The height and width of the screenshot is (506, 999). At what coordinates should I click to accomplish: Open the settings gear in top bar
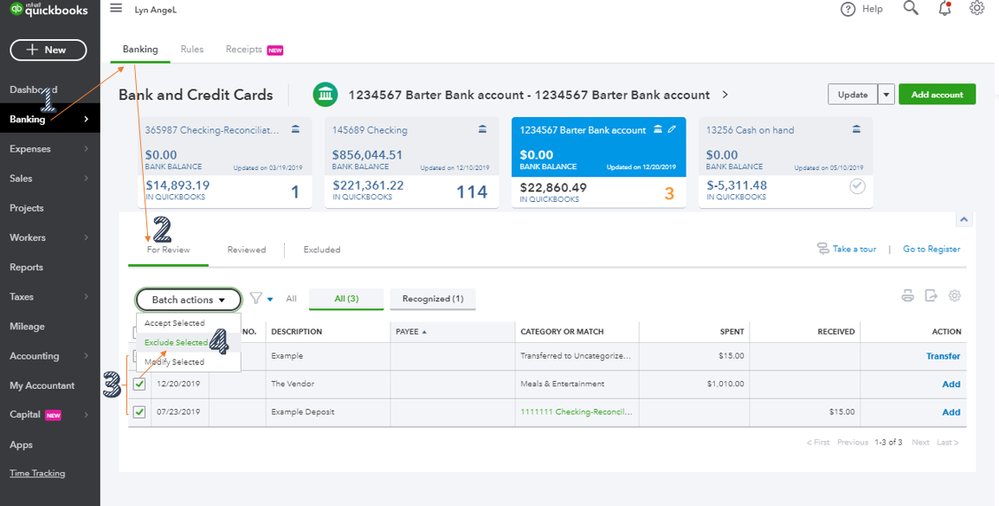(x=977, y=8)
